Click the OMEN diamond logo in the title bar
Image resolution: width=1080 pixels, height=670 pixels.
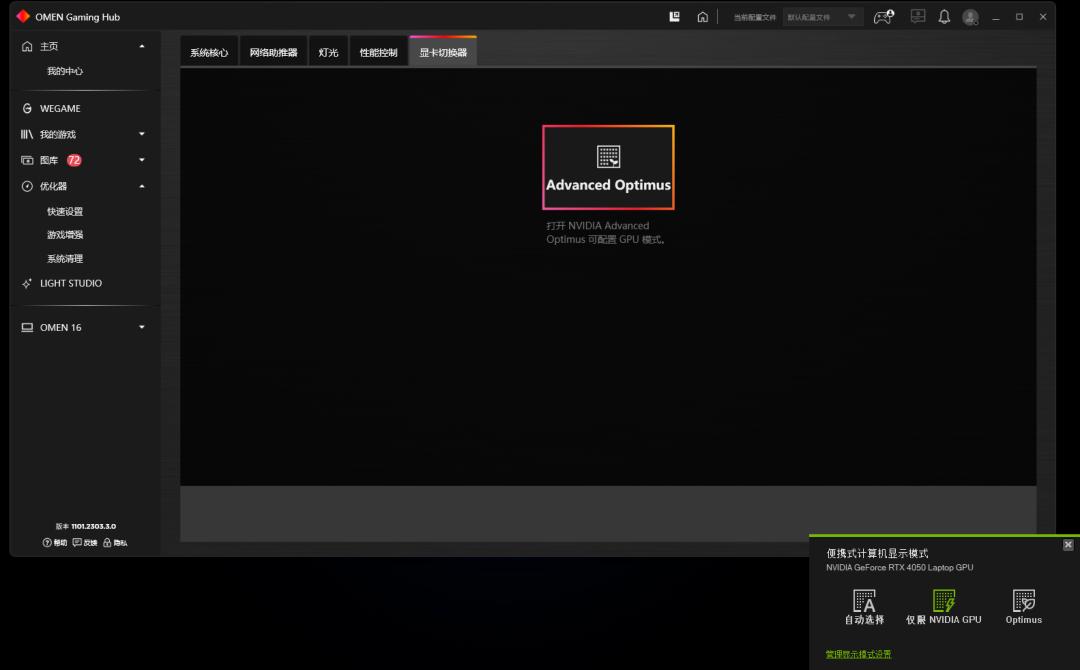tap(23, 16)
